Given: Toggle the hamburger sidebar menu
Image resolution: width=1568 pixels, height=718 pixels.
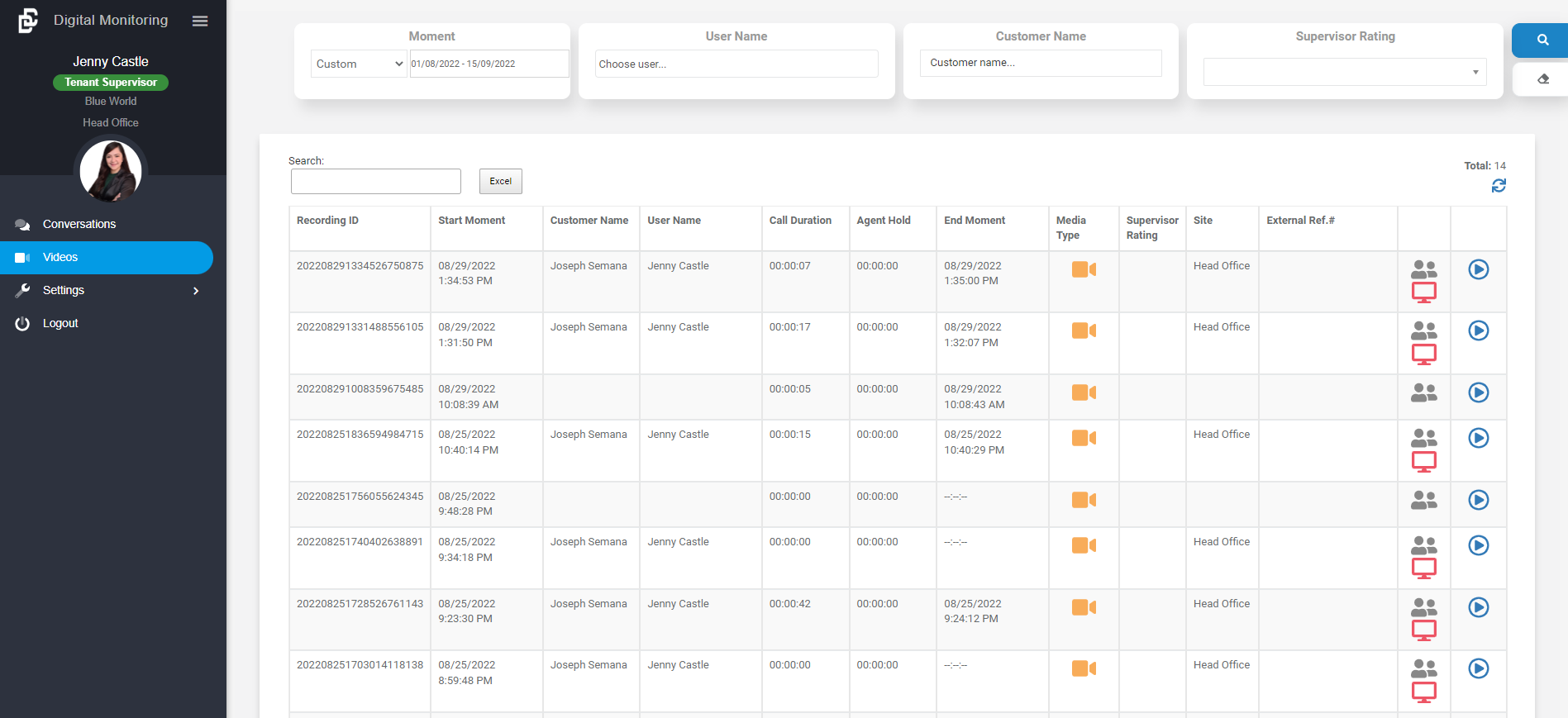Looking at the screenshot, I should [200, 21].
